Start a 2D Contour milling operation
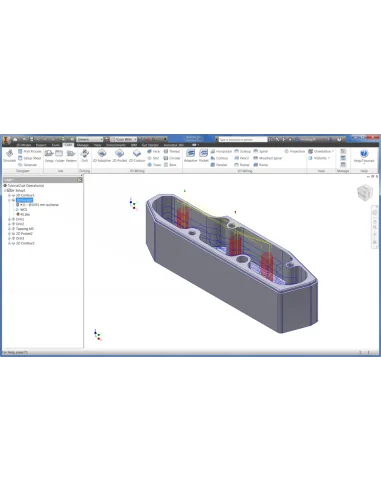This screenshot has height=492, width=381. click(x=137, y=156)
